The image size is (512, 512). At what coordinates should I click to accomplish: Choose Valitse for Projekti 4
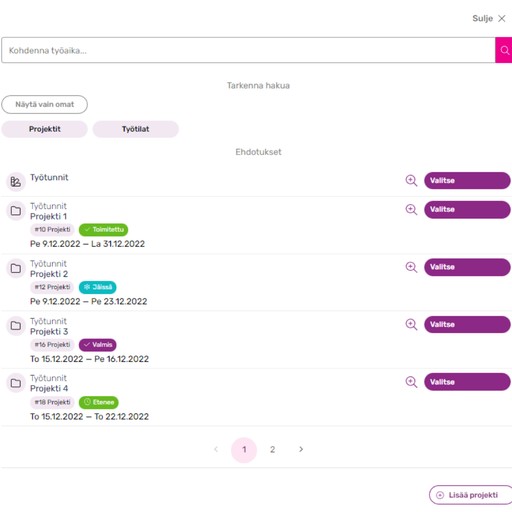tap(467, 382)
